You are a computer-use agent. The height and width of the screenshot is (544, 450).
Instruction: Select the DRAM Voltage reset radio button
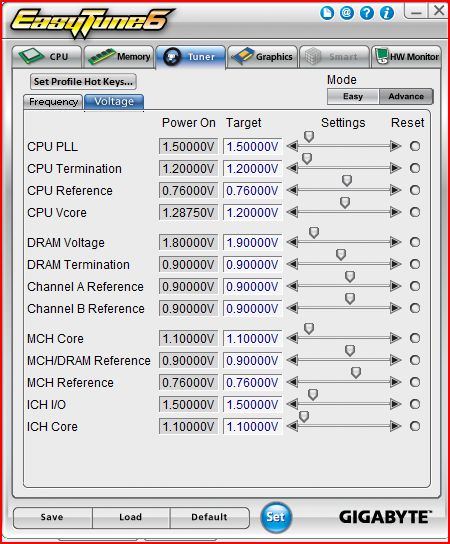point(415,242)
